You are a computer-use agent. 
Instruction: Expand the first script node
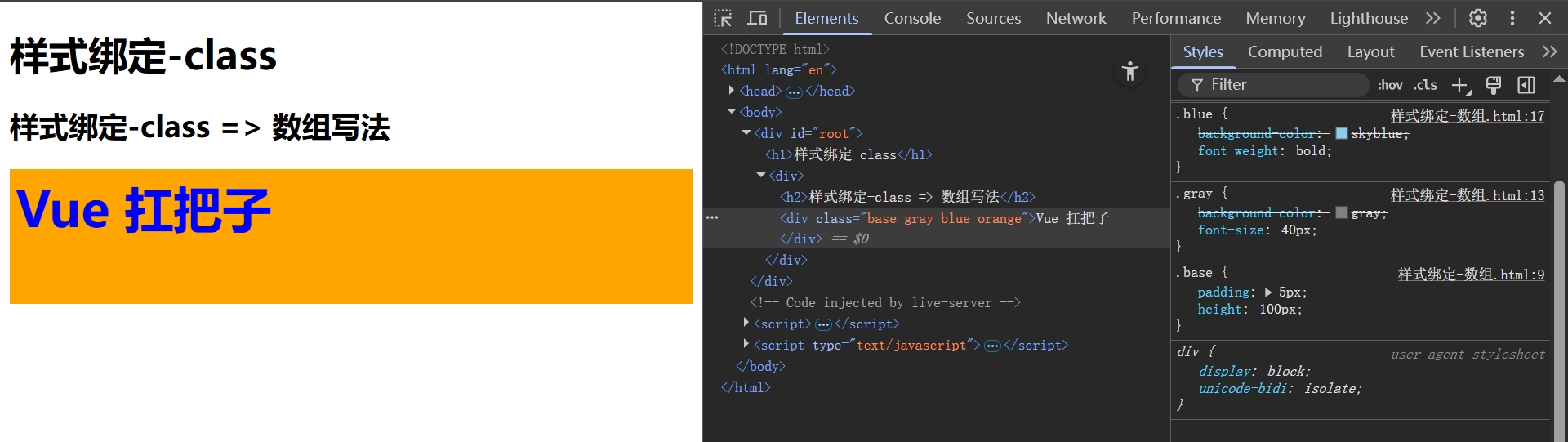point(746,324)
